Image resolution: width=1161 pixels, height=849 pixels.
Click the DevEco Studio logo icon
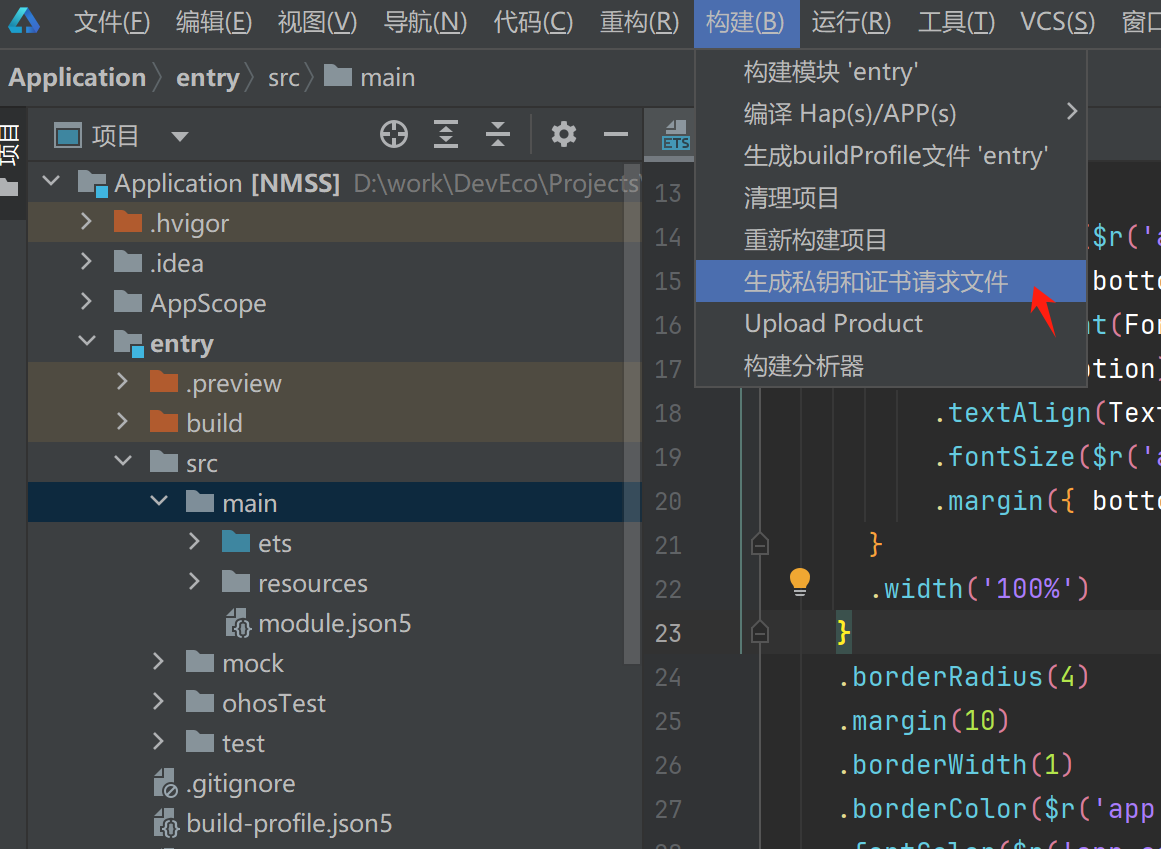24,20
